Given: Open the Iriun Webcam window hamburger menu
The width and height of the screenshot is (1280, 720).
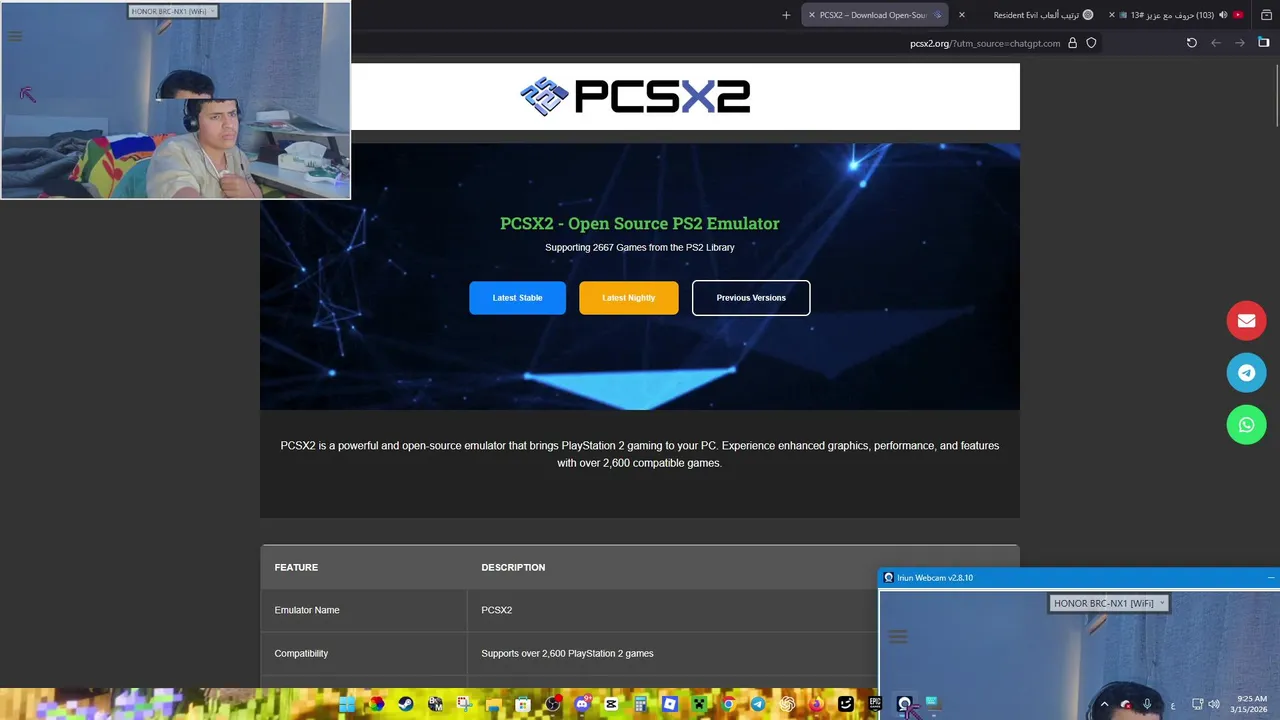Looking at the screenshot, I should click(898, 636).
